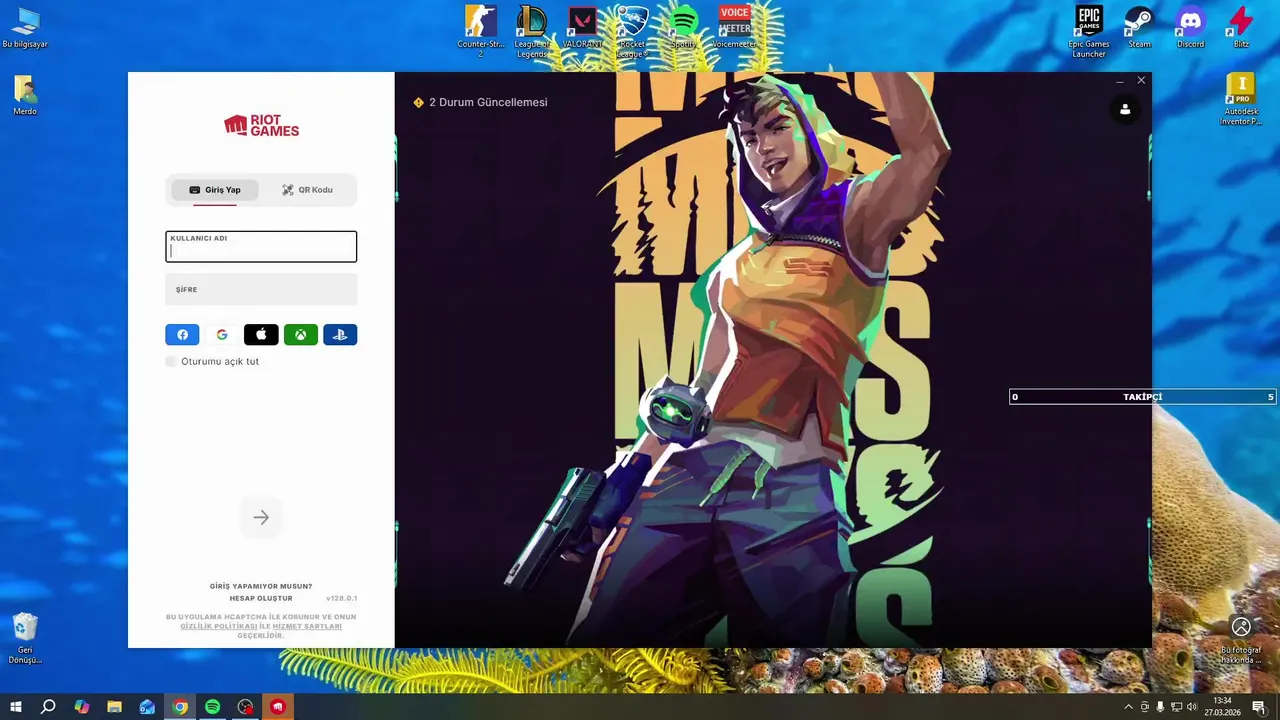
Task: Click the TAKİPÇİ follower progress bar
Action: tap(1142, 397)
